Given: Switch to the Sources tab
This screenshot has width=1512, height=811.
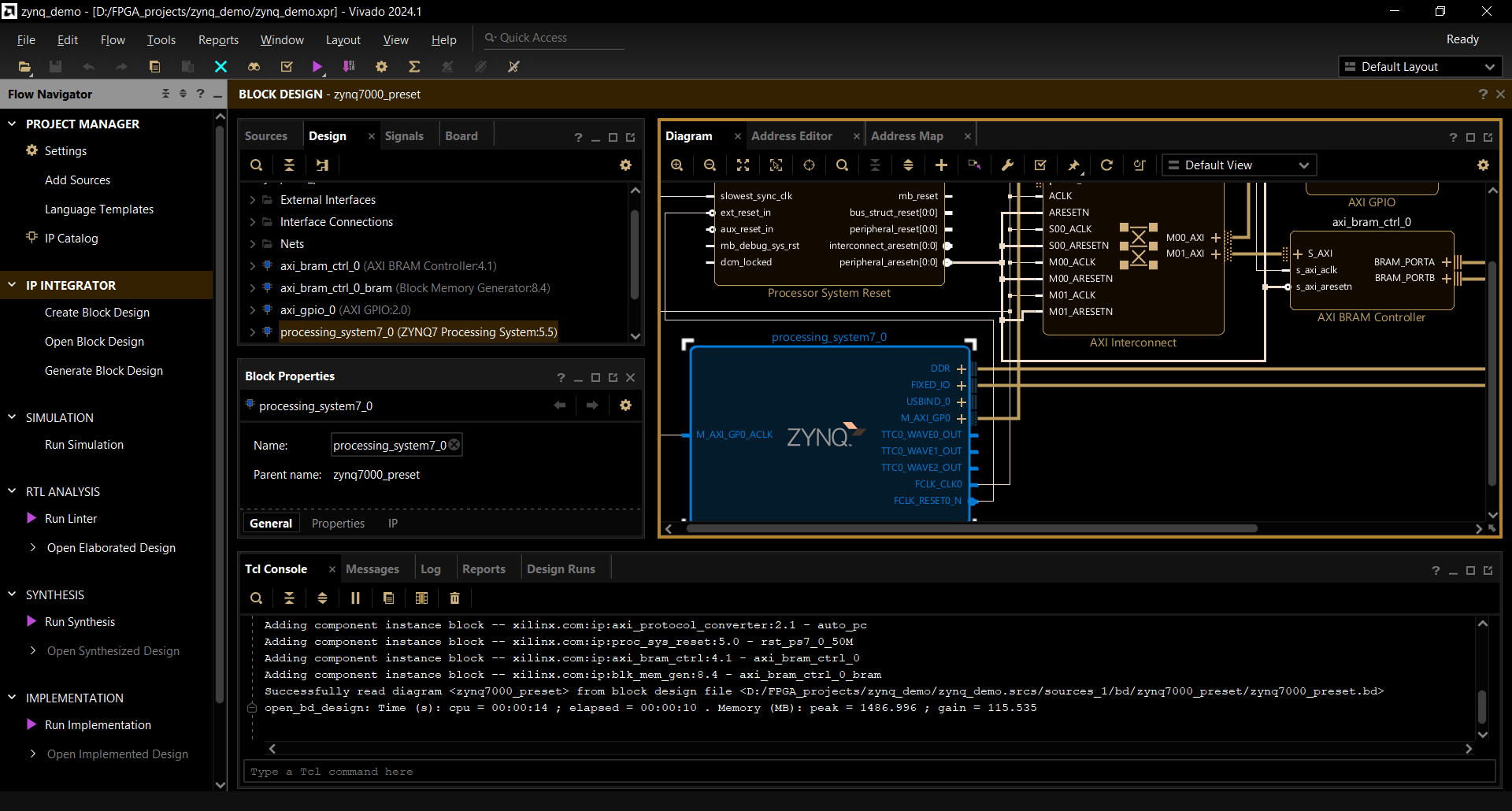Looking at the screenshot, I should [266, 136].
